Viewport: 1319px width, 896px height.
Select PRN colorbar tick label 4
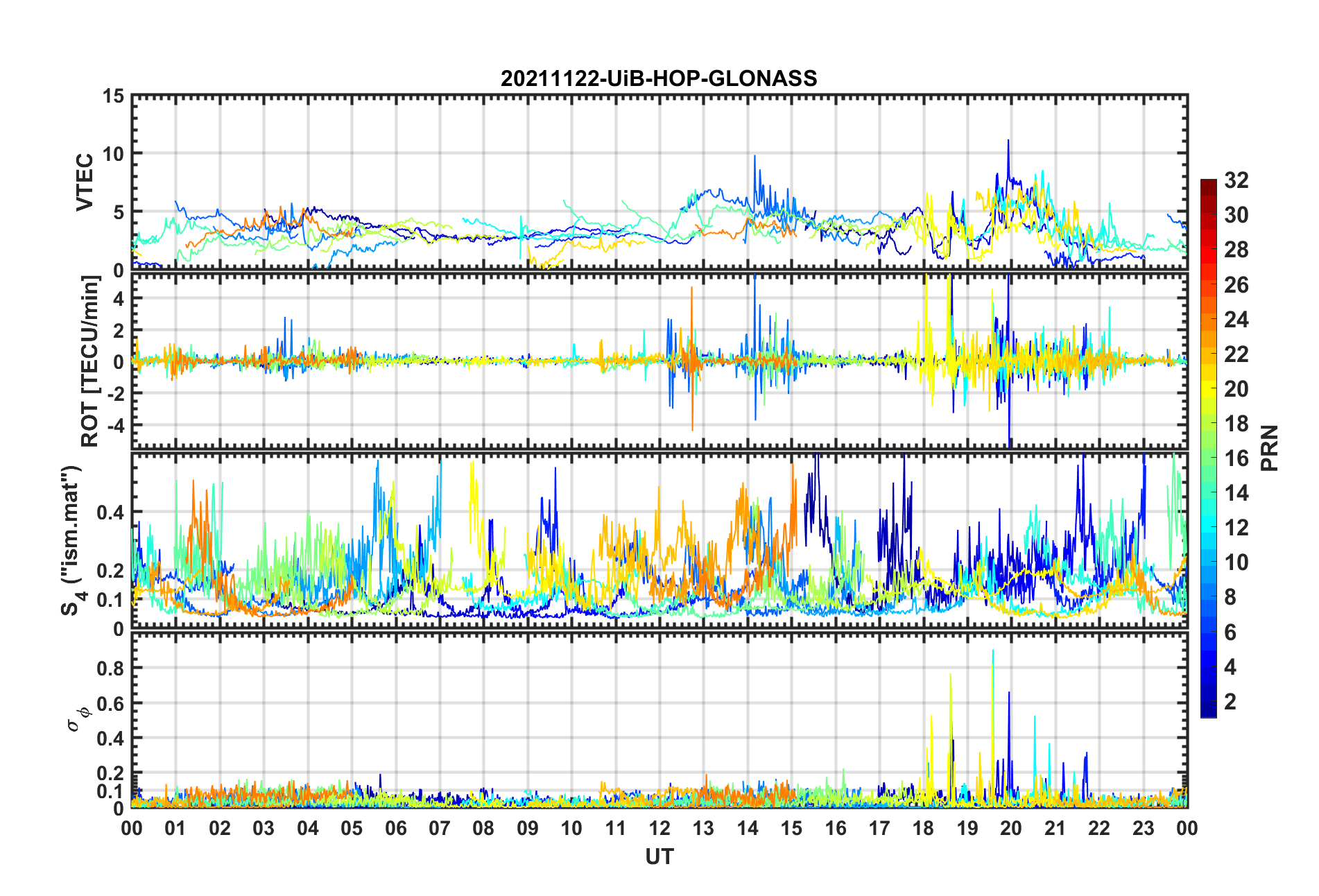point(1230,666)
